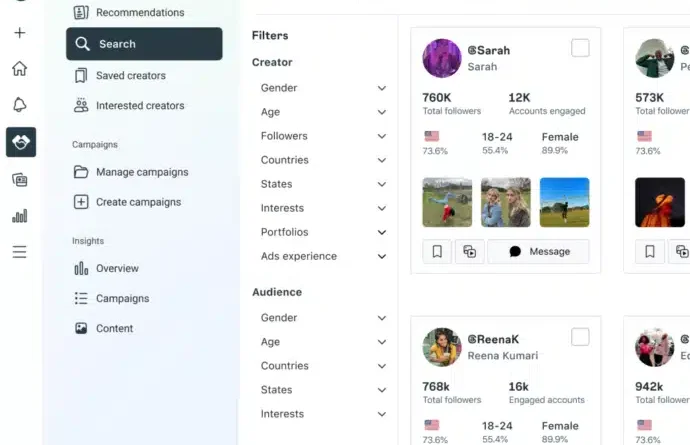Screen dimensions: 690x445
Task: Open the bar chart insights rail icon
Action: [19, 216]
